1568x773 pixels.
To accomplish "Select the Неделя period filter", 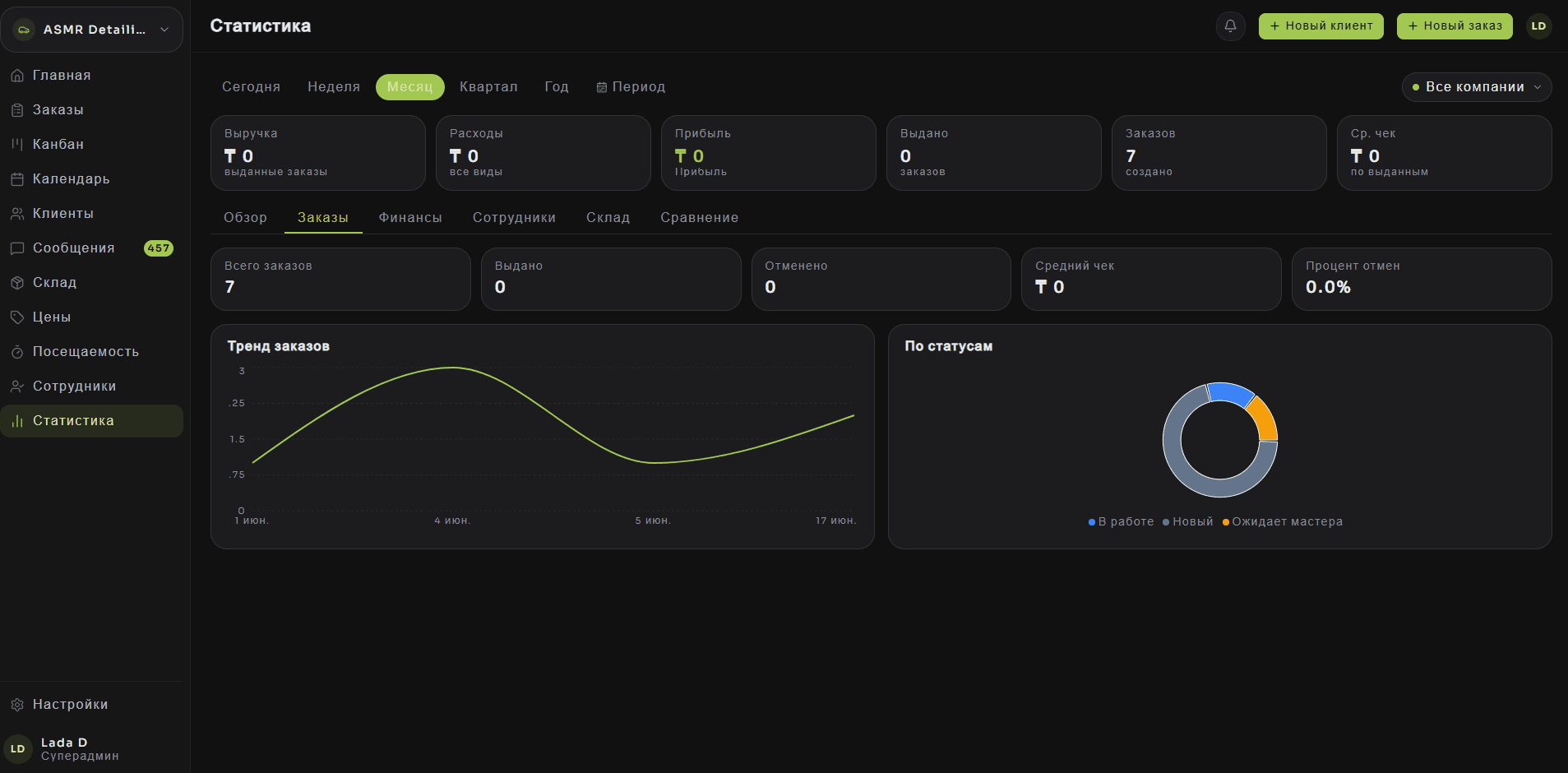I will pyautogui.click(x=334, y=87).
